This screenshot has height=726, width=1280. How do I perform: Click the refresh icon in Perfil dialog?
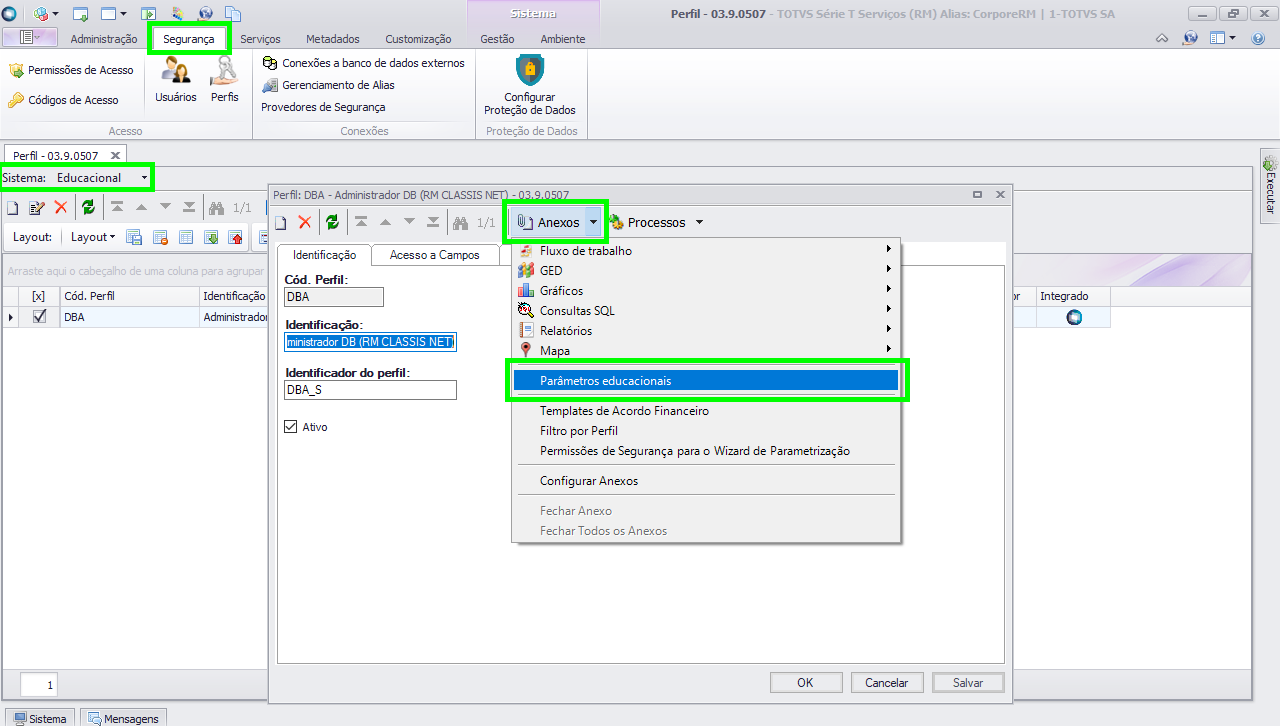coord(332,222)
